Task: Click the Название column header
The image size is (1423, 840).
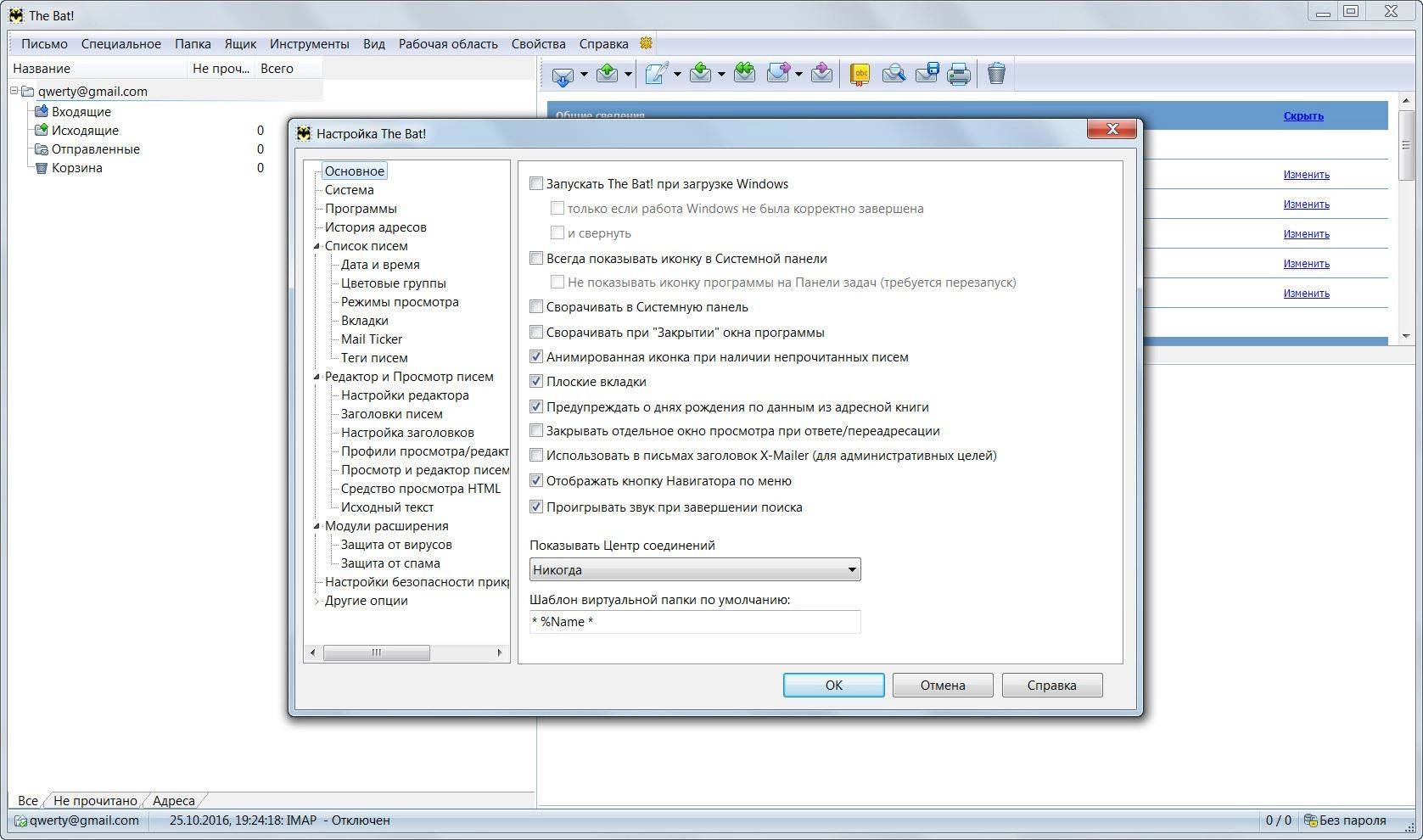Action: tap(98, 69)
